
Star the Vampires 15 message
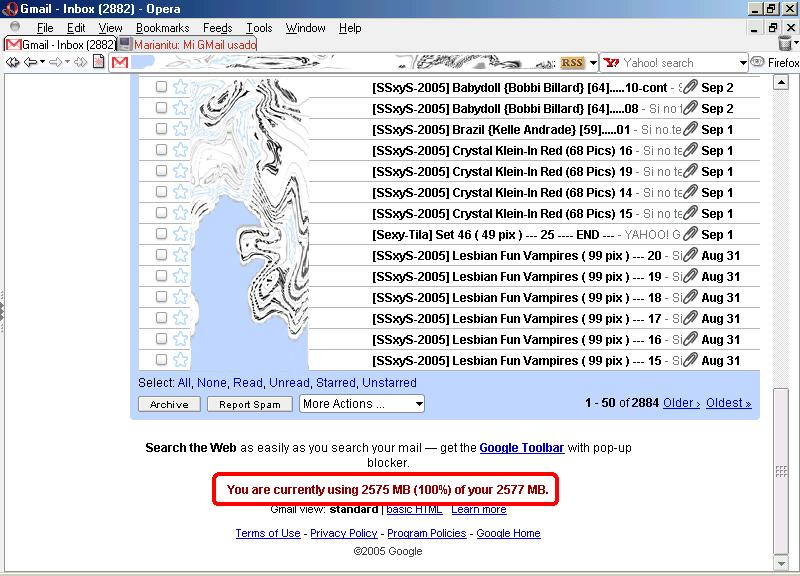point(181,360)
